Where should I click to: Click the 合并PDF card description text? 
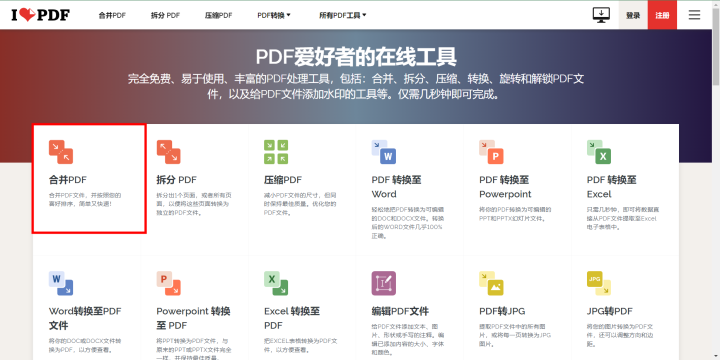tap(85, 199)
